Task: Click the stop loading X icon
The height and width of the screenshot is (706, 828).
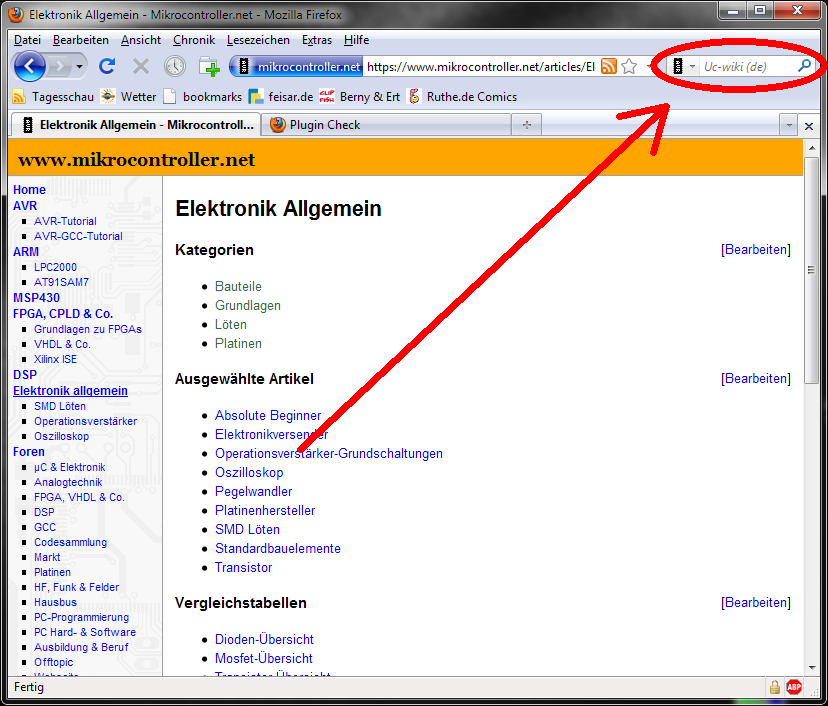Action: coord(140,67)
